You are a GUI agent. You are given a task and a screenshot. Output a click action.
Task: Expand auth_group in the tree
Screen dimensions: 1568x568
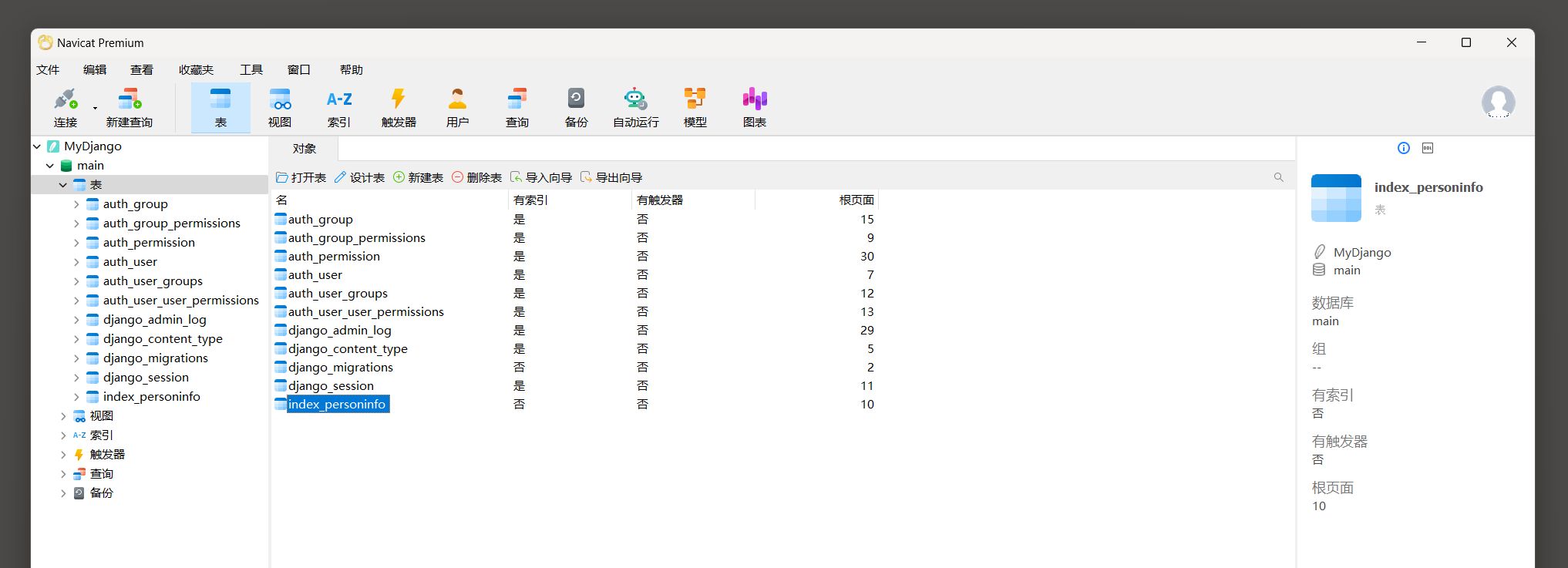tap(76, 204)
